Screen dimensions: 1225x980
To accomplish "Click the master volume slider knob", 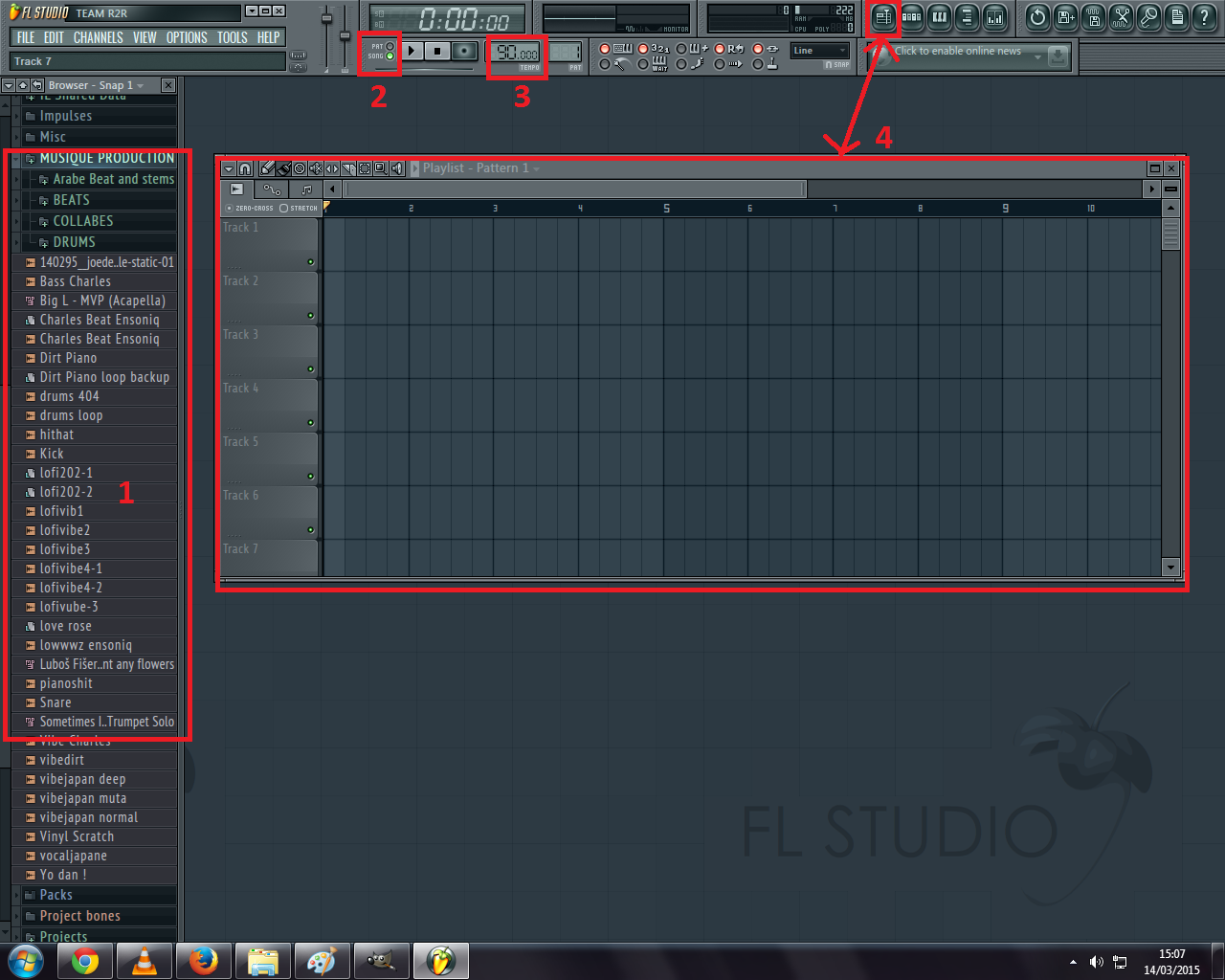I will [326, 19].
